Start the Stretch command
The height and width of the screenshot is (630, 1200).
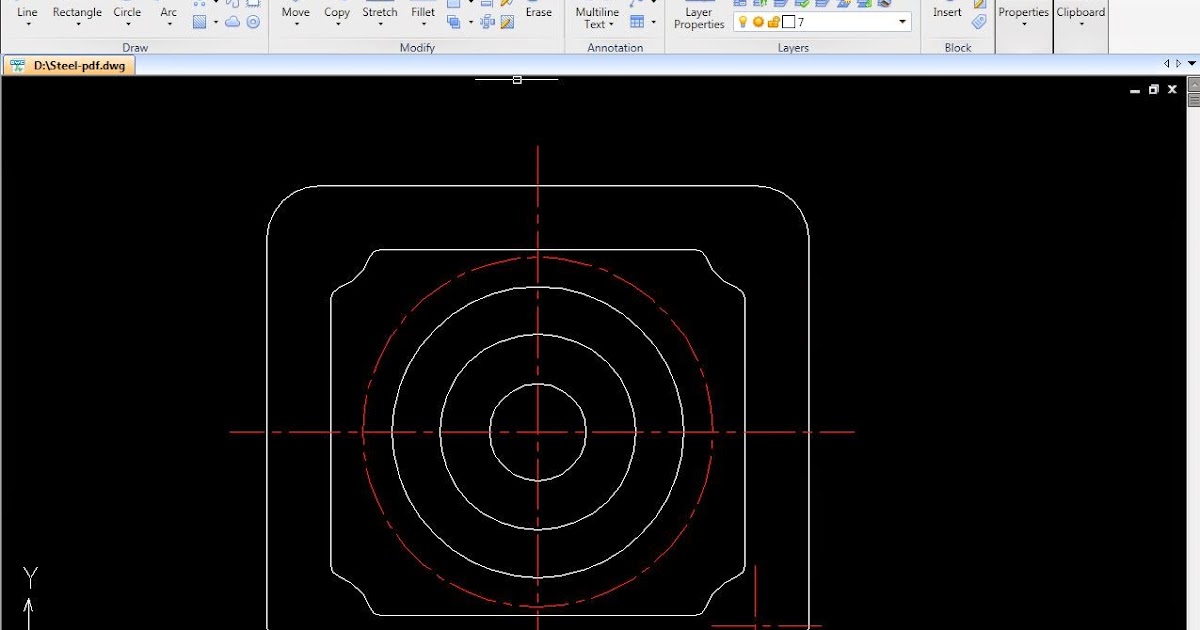(380, 13)
